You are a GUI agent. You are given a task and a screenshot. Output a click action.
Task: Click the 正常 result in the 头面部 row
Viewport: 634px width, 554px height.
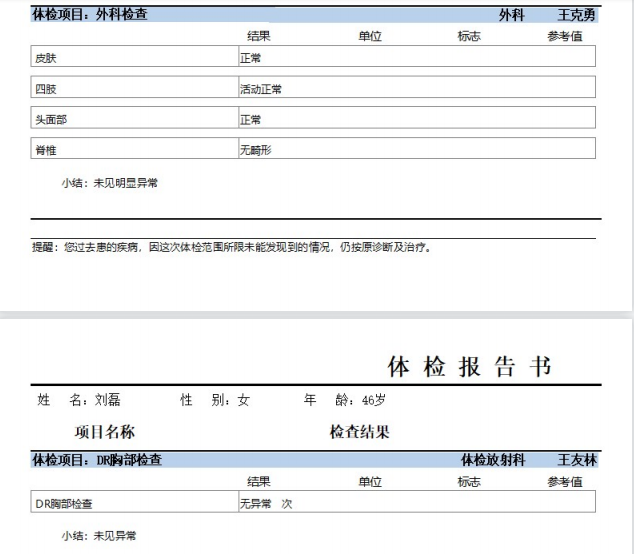point(250,120)
